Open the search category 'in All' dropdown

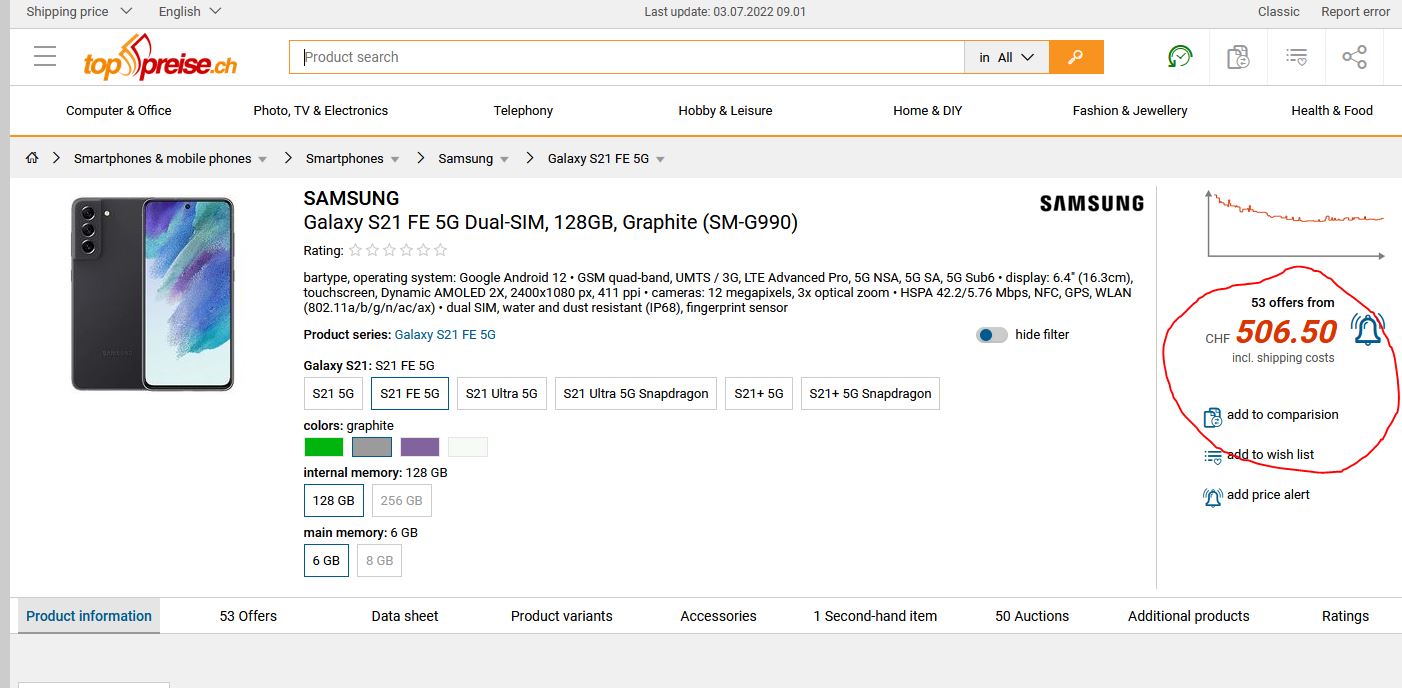coord(1006,57)
